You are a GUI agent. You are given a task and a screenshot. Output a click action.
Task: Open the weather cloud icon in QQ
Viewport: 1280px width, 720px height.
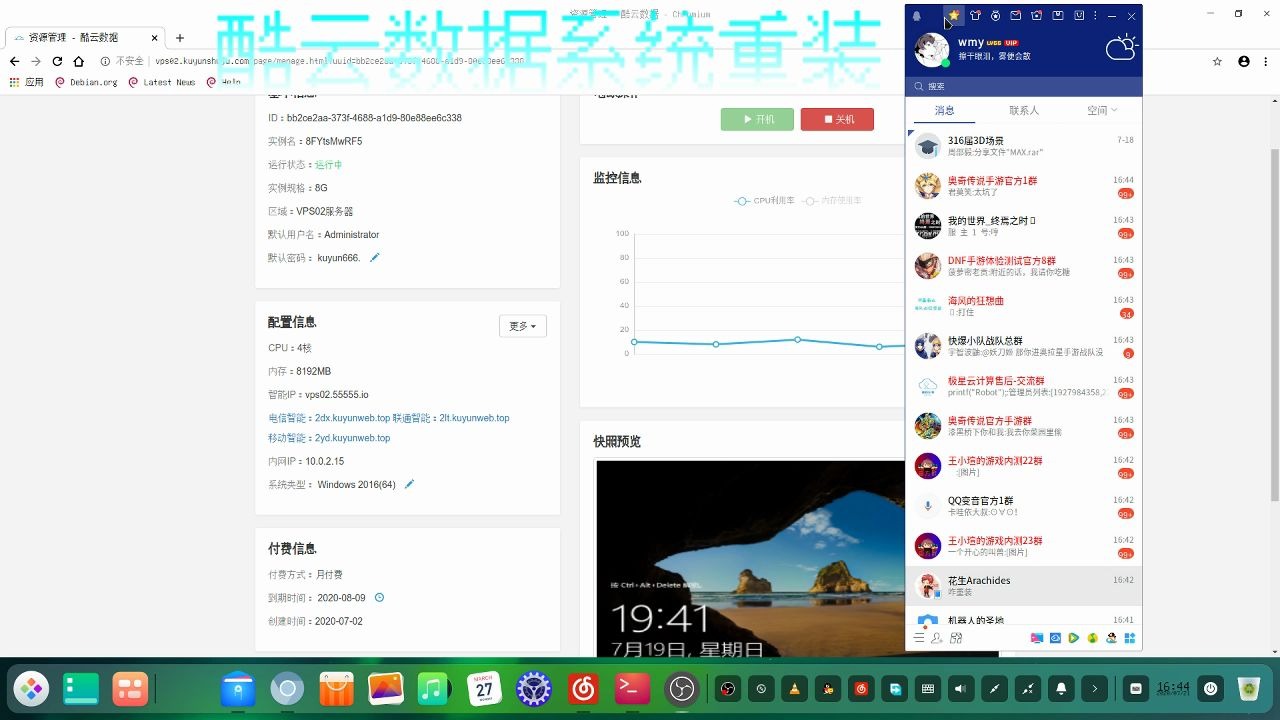(x=1121, y=47)
